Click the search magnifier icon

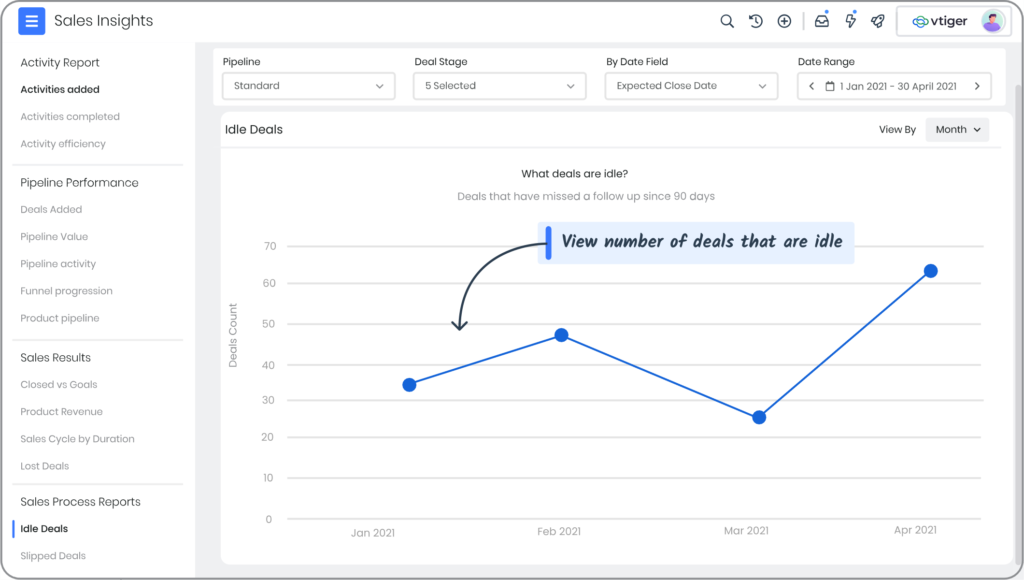[727, 21]
